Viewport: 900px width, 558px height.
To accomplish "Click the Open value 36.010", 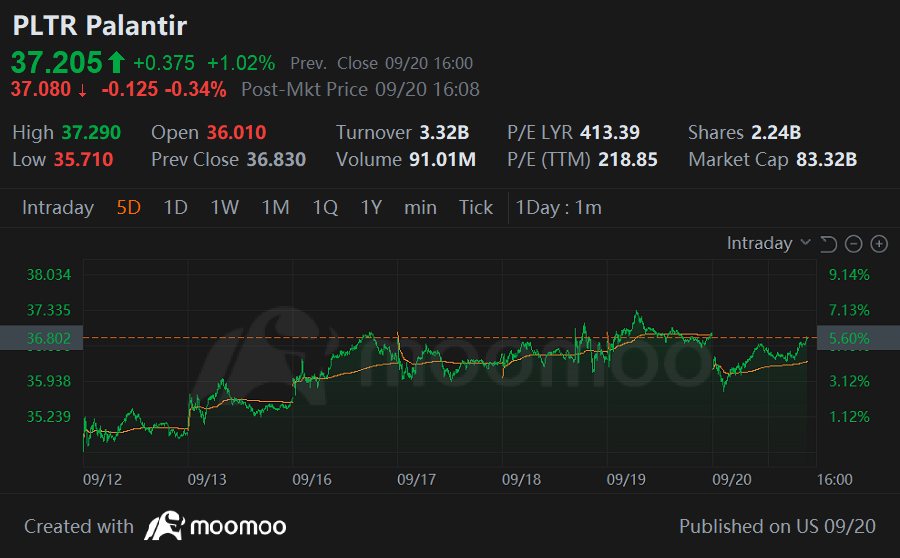I will (x=236, y=133).
